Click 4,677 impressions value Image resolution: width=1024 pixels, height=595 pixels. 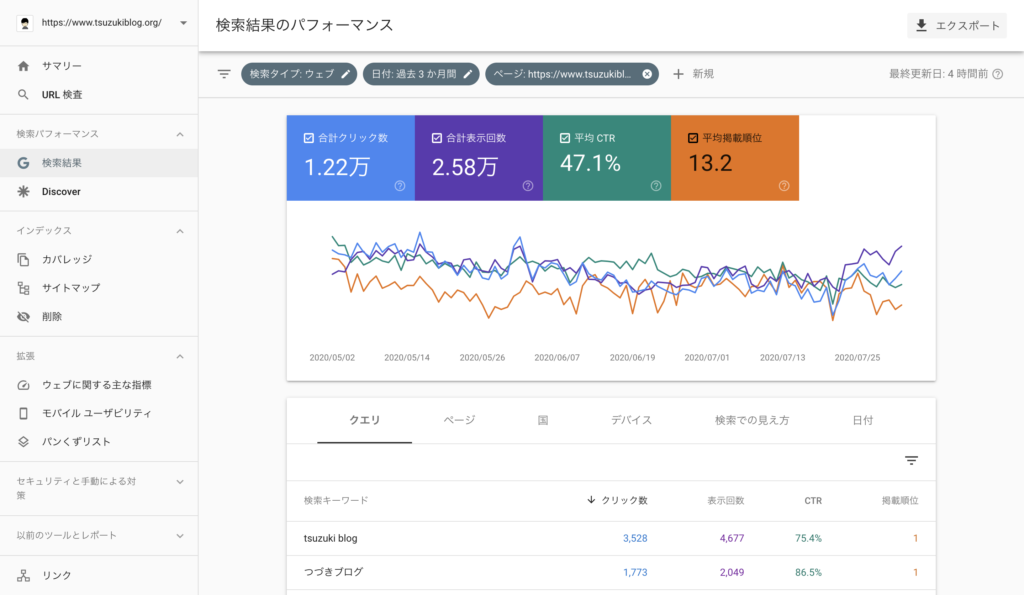coord(732,538)
